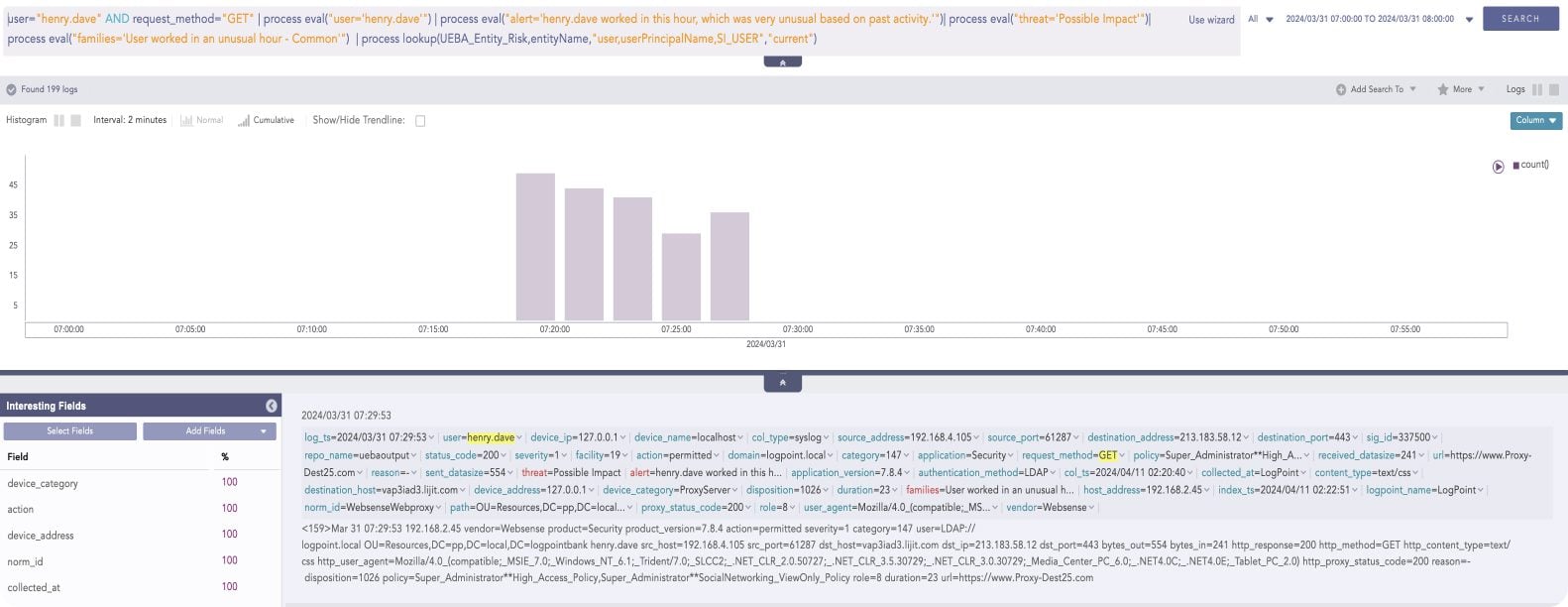
Task: Click the action field in the list
Action: point(21,509)
